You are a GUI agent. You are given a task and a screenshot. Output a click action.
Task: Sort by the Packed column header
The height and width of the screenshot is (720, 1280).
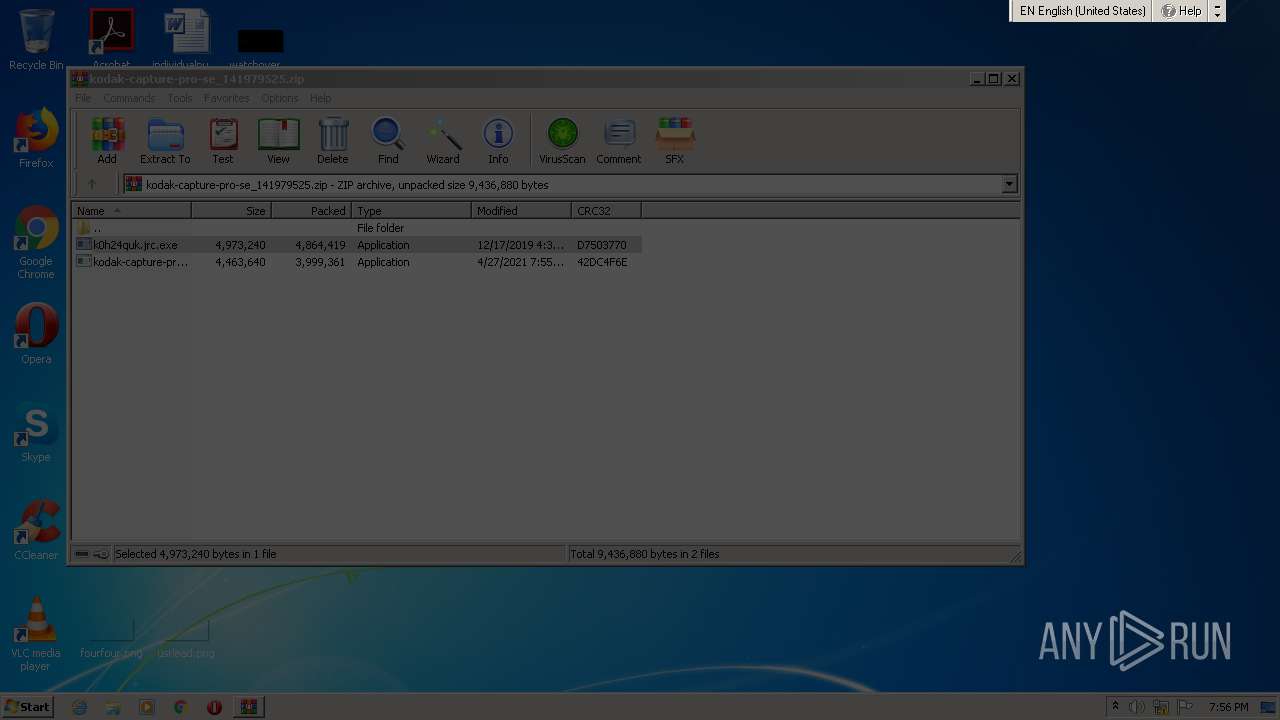(312, 211)
